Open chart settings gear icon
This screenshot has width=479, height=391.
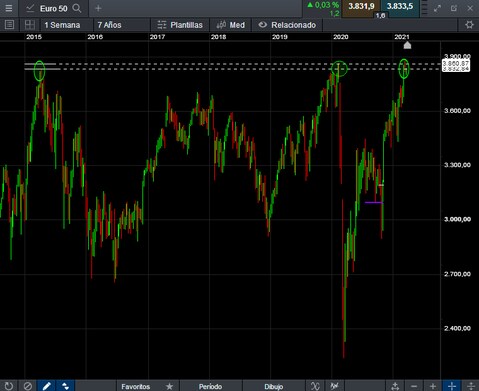(x=469, y=25)
